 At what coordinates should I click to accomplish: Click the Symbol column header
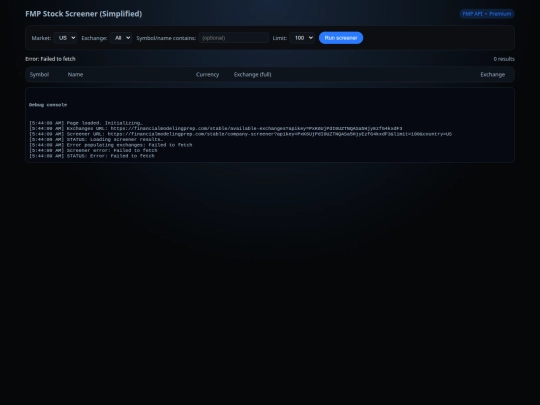39,74
